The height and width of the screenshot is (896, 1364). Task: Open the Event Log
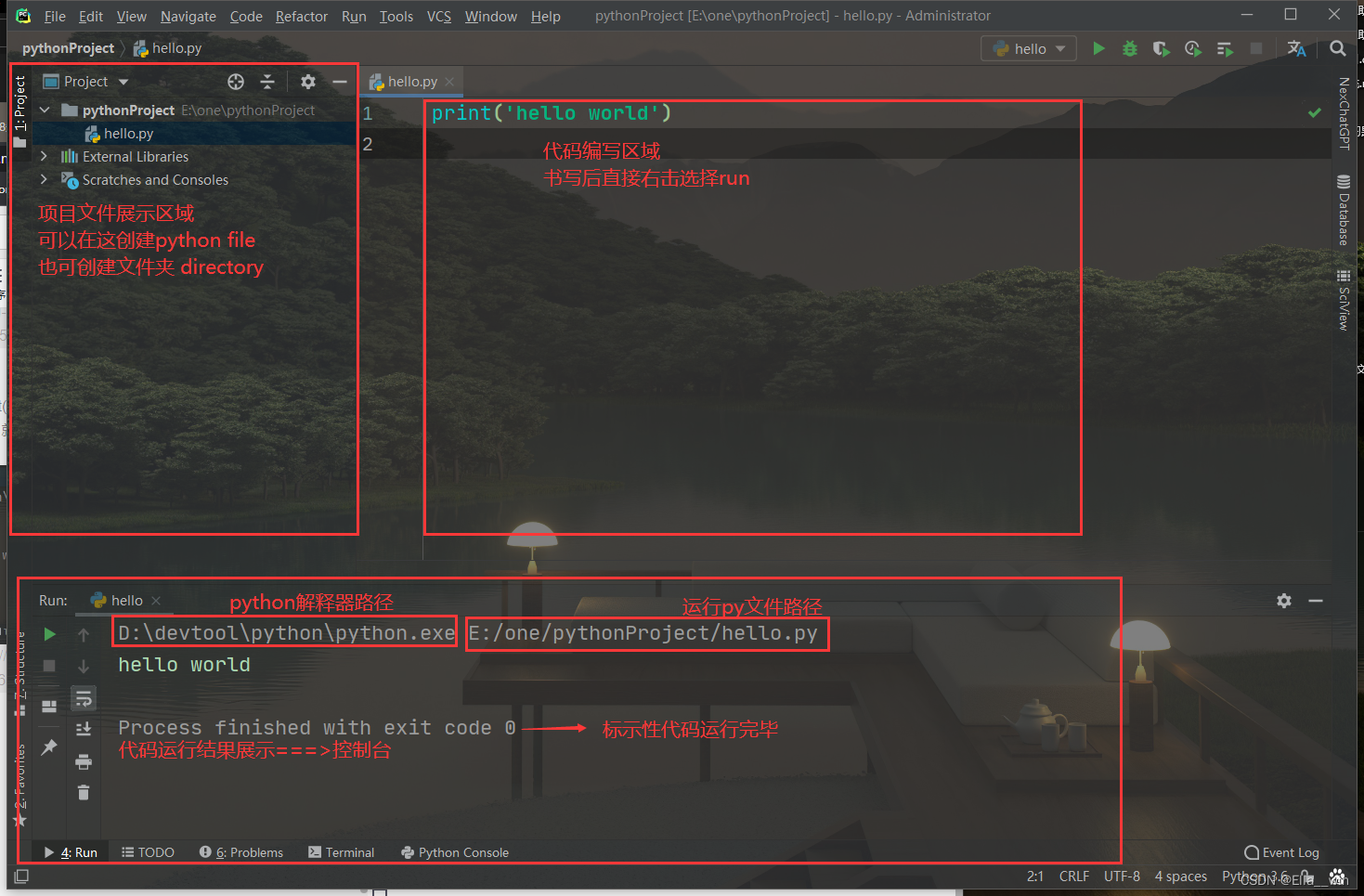tap(1281, 851)
